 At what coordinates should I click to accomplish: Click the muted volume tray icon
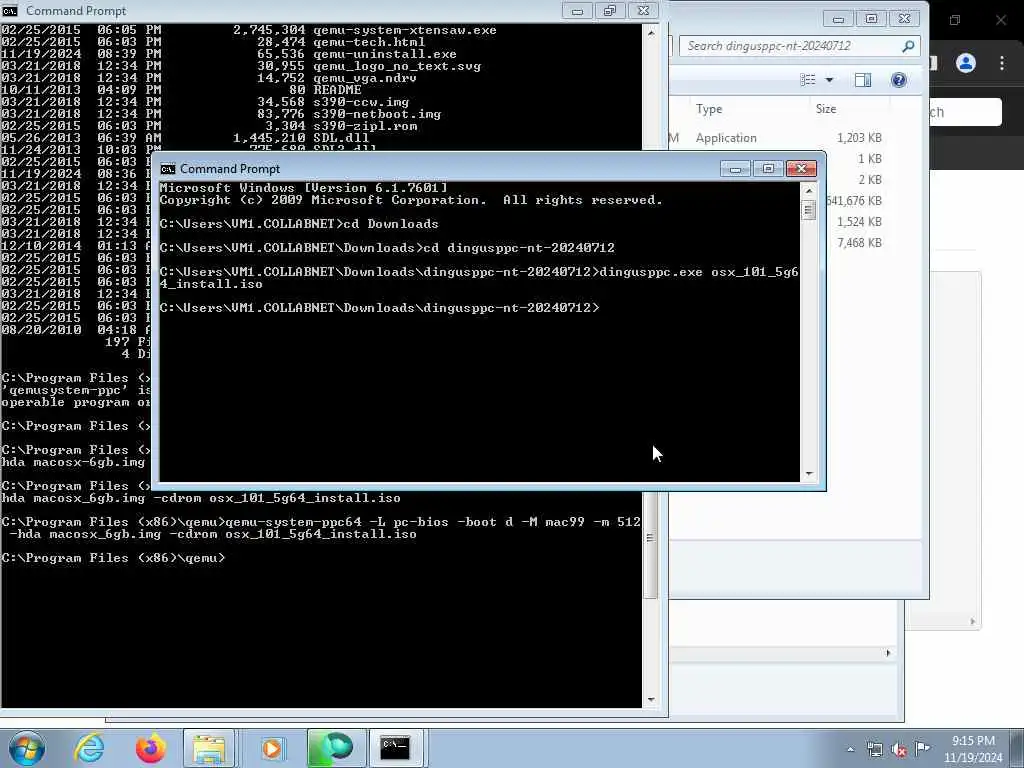pyautogui.click(x=899, y=750)
